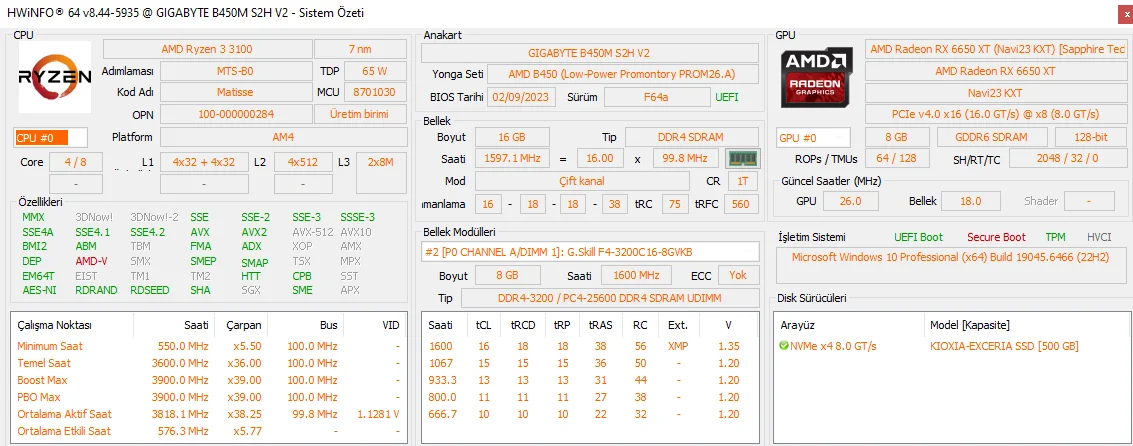
Task: Select the 933.3 timing row
Action: tap(590, 380)
